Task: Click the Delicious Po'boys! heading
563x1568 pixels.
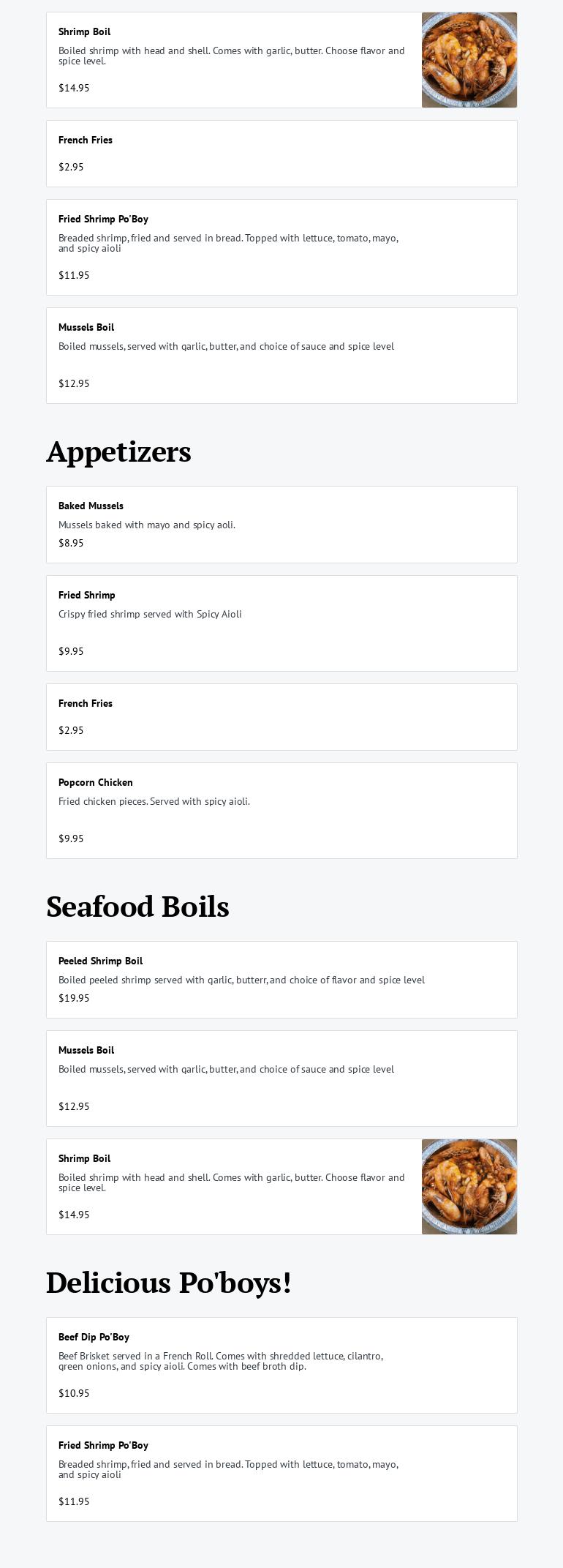Action: tap(169, 1283)
